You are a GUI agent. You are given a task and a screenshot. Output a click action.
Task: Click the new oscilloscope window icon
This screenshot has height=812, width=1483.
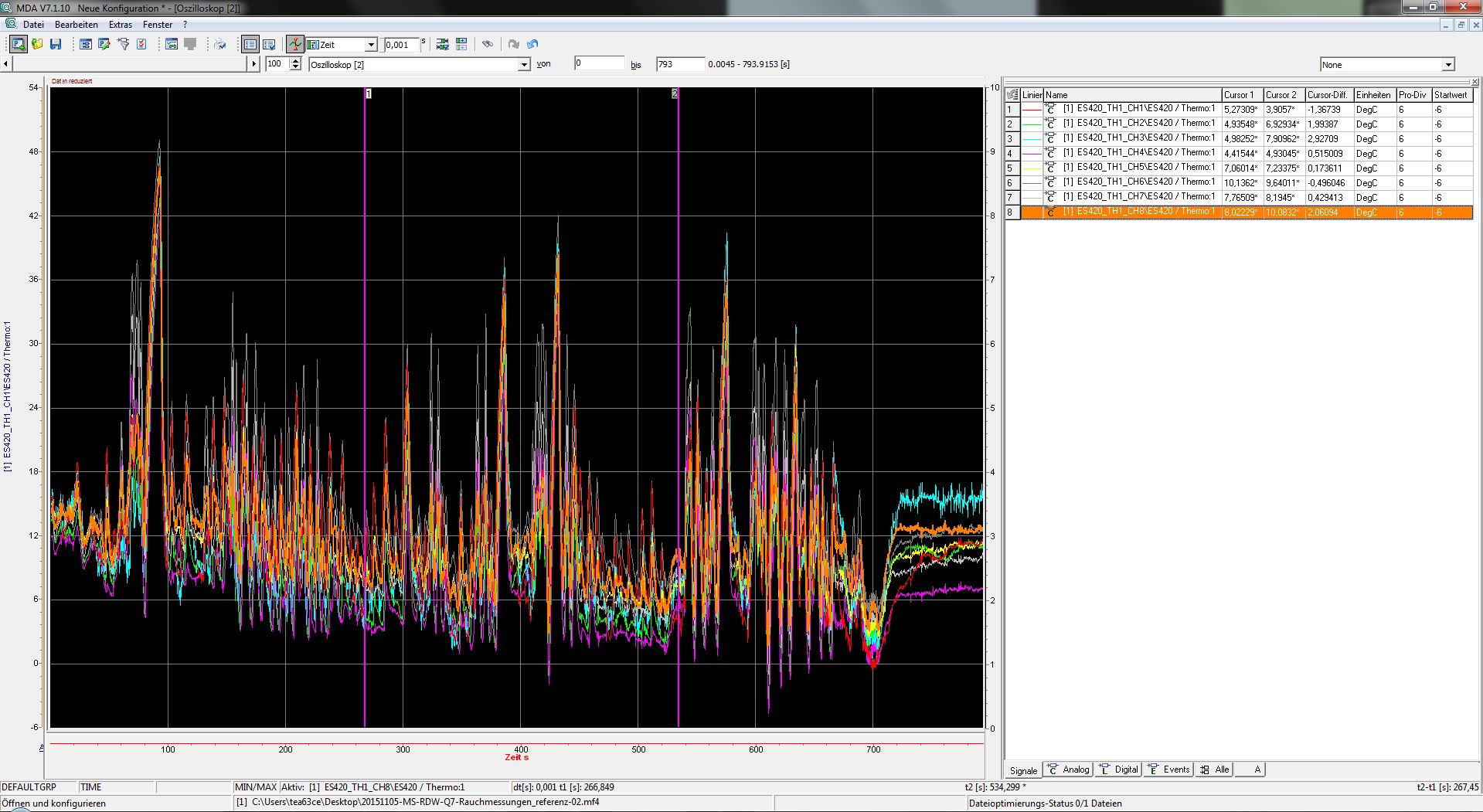tap(19, 45)
